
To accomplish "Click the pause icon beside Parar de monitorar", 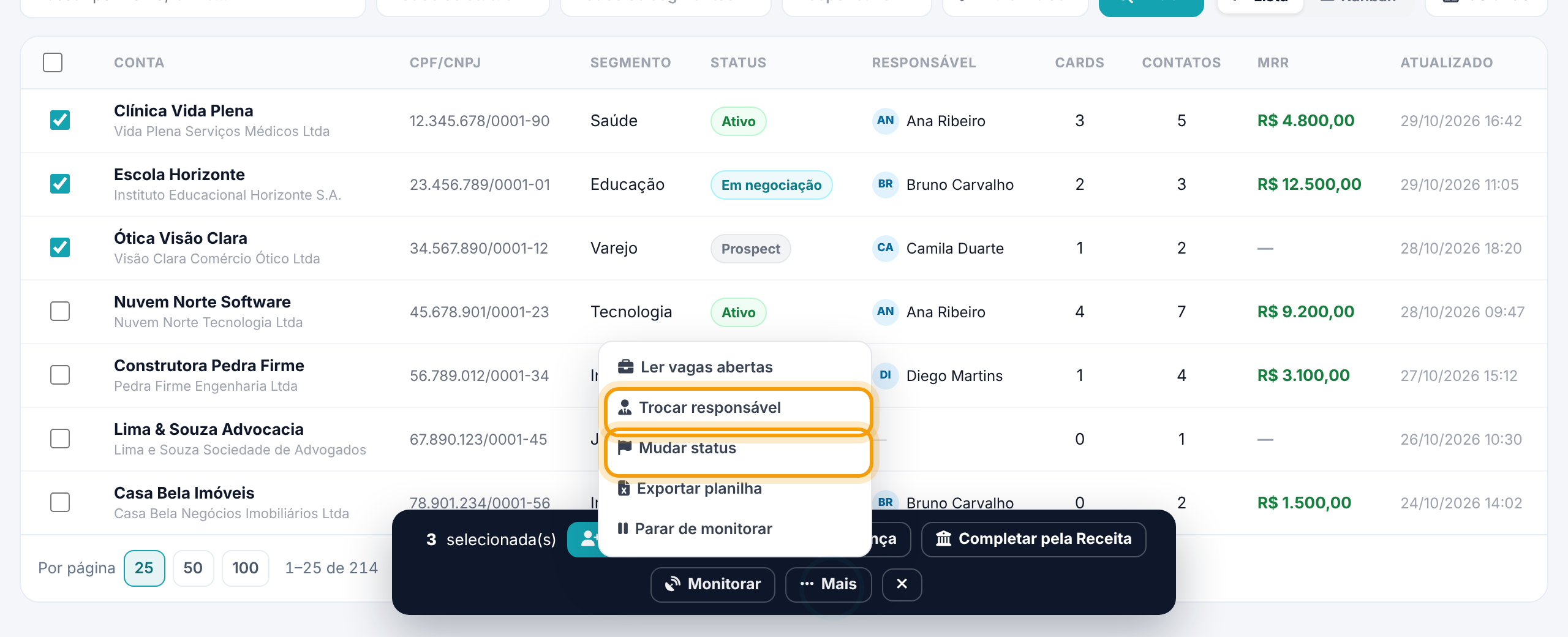I will click(x=622, y=528).
